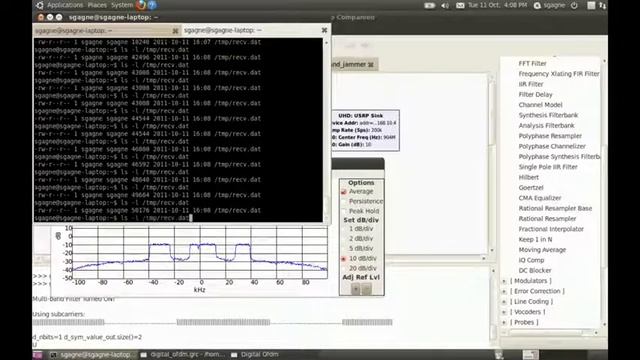Viewport: 640px width, 360px height.
Task: Click the workspace switcher in bottom panel
Action: pyautogui.click(x=531, y=355)
